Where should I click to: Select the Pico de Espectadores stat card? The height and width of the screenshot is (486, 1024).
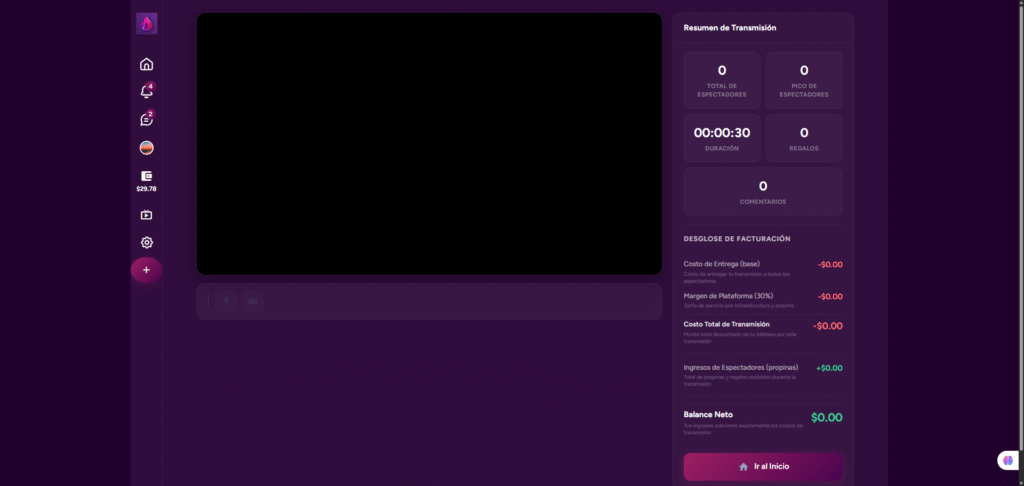(x=803, y=80)
